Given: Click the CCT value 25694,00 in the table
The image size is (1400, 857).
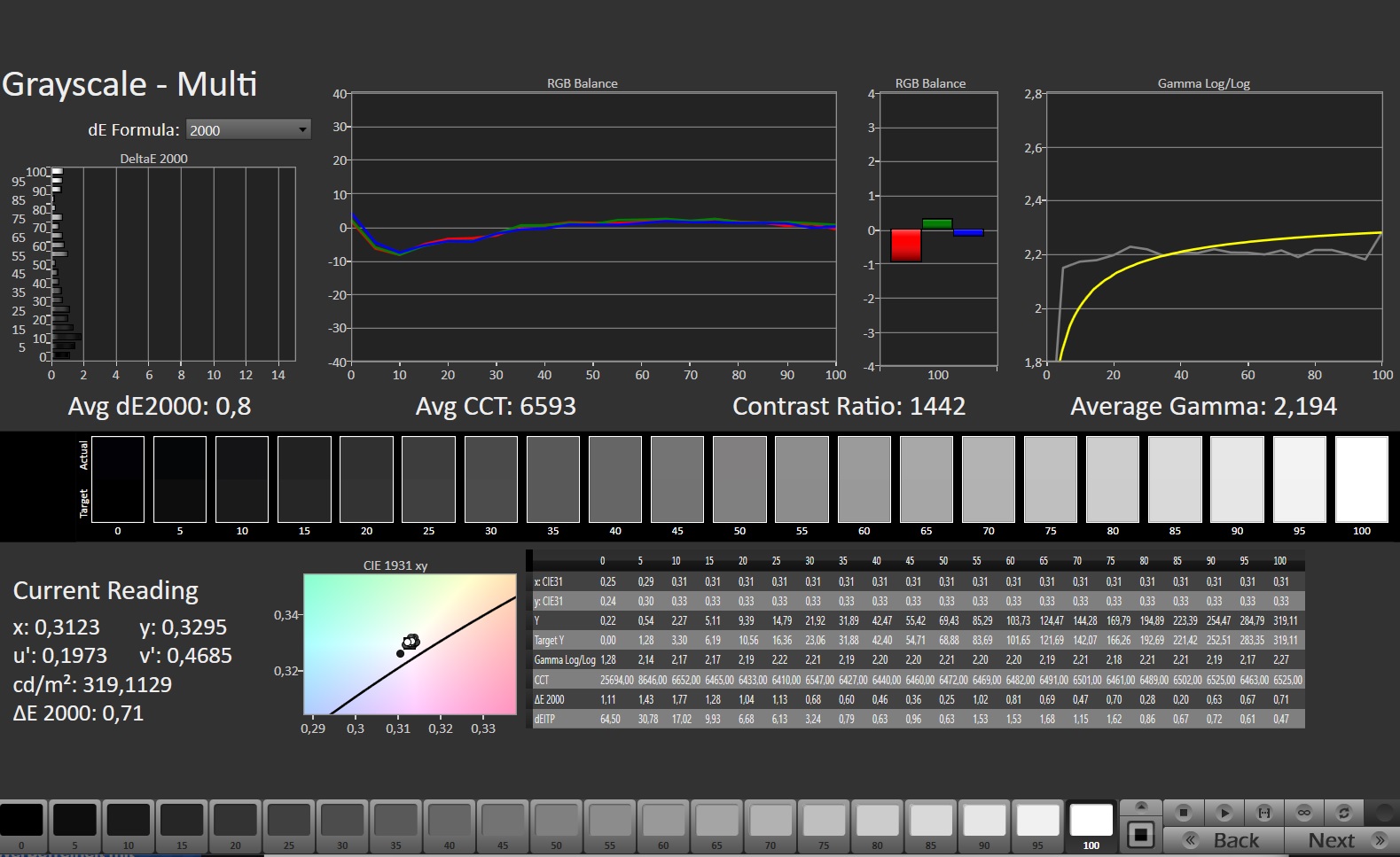Looking at the screenshot, I should coord(616,680).
